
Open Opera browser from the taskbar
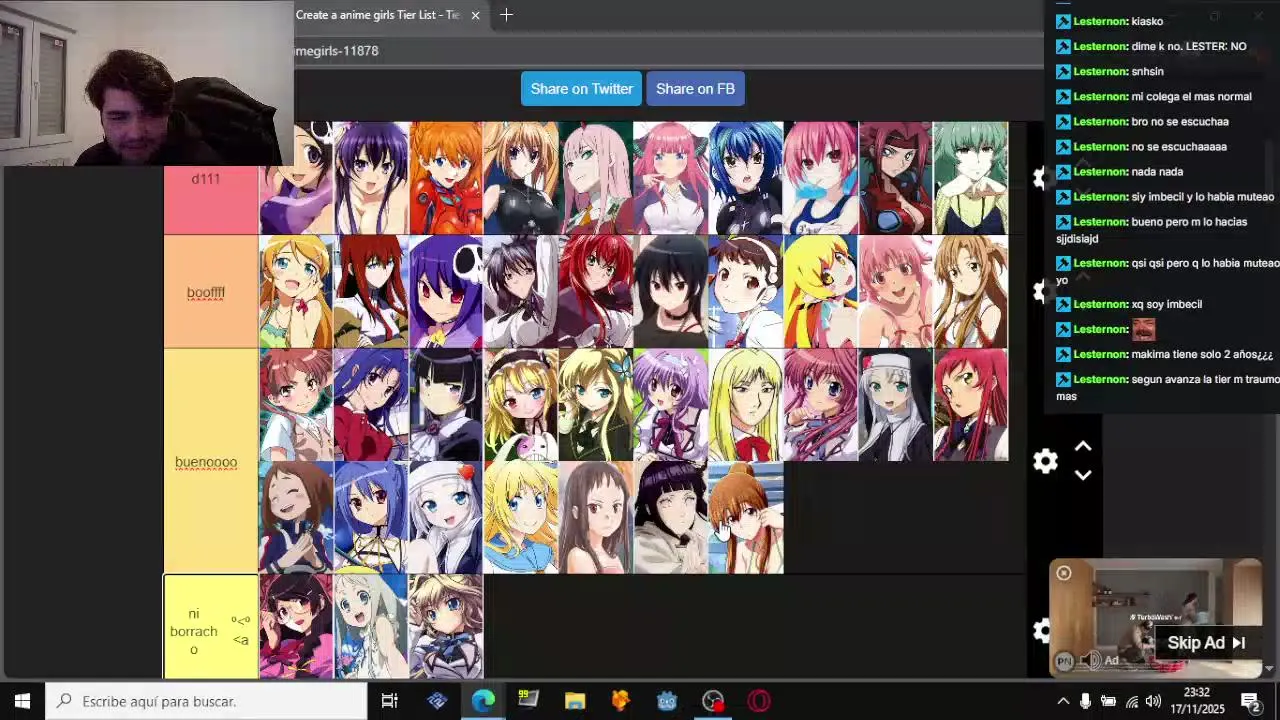(x=759, y=701)
